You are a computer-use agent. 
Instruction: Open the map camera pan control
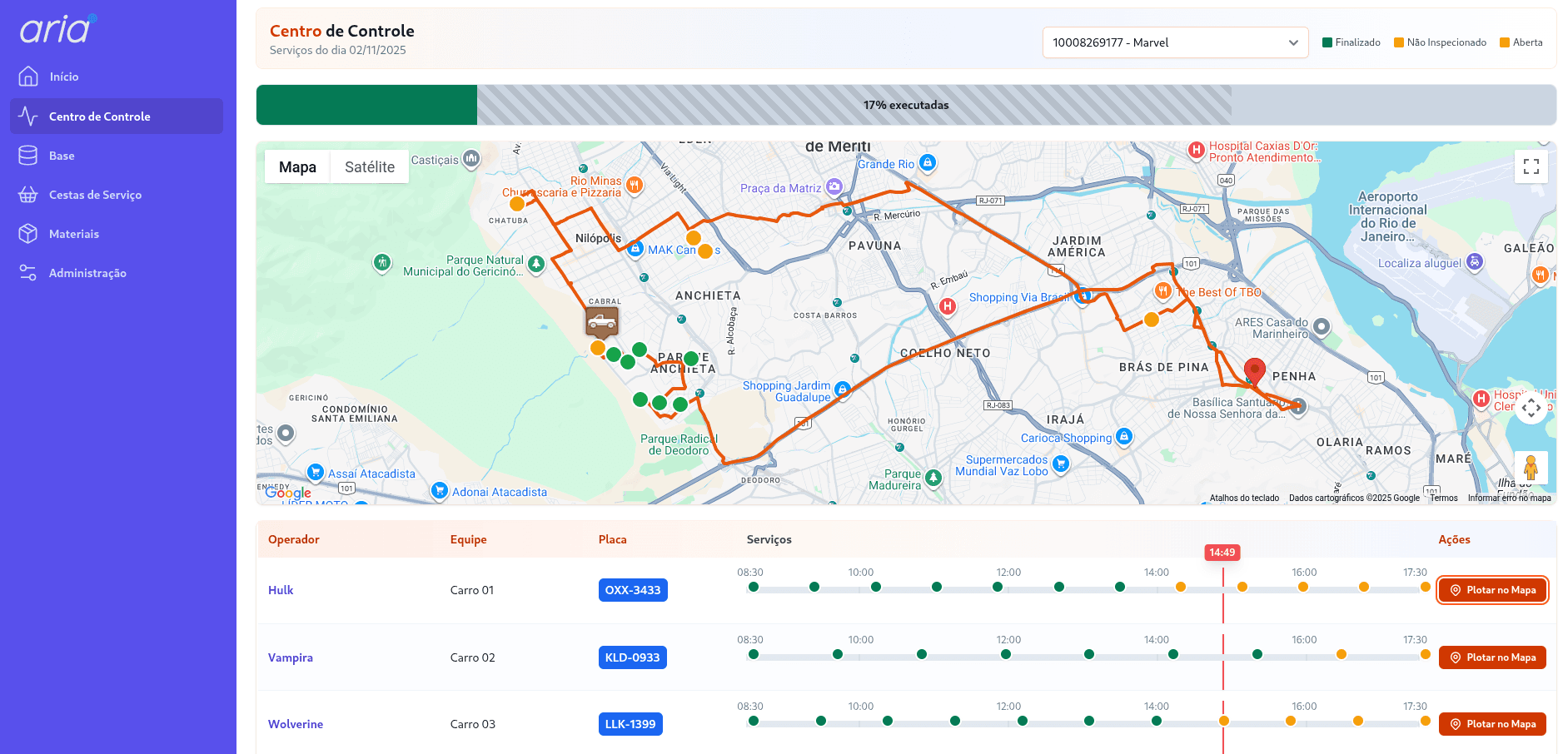1531,408
